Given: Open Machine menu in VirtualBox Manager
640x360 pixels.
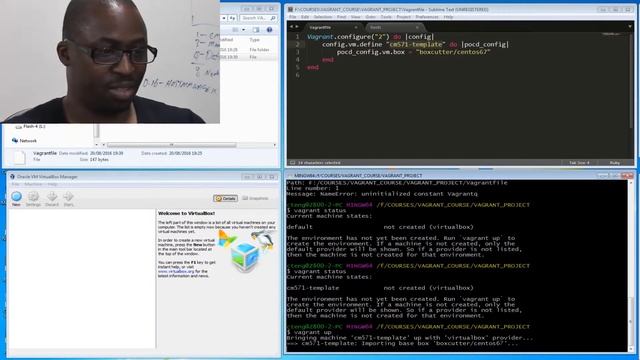Looking at the screenshot, I should [33, 184].
